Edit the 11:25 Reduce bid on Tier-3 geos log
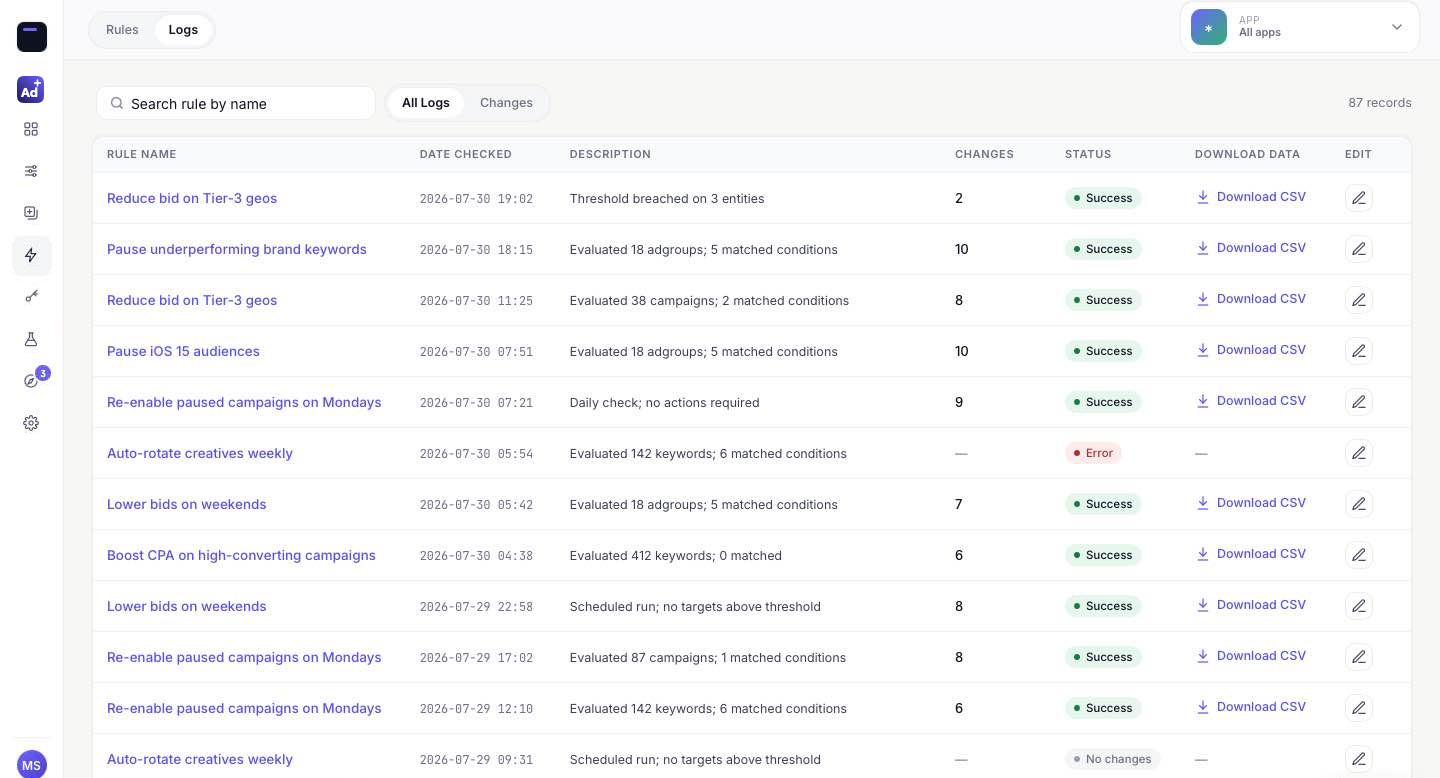 (x=1358, y=300)
